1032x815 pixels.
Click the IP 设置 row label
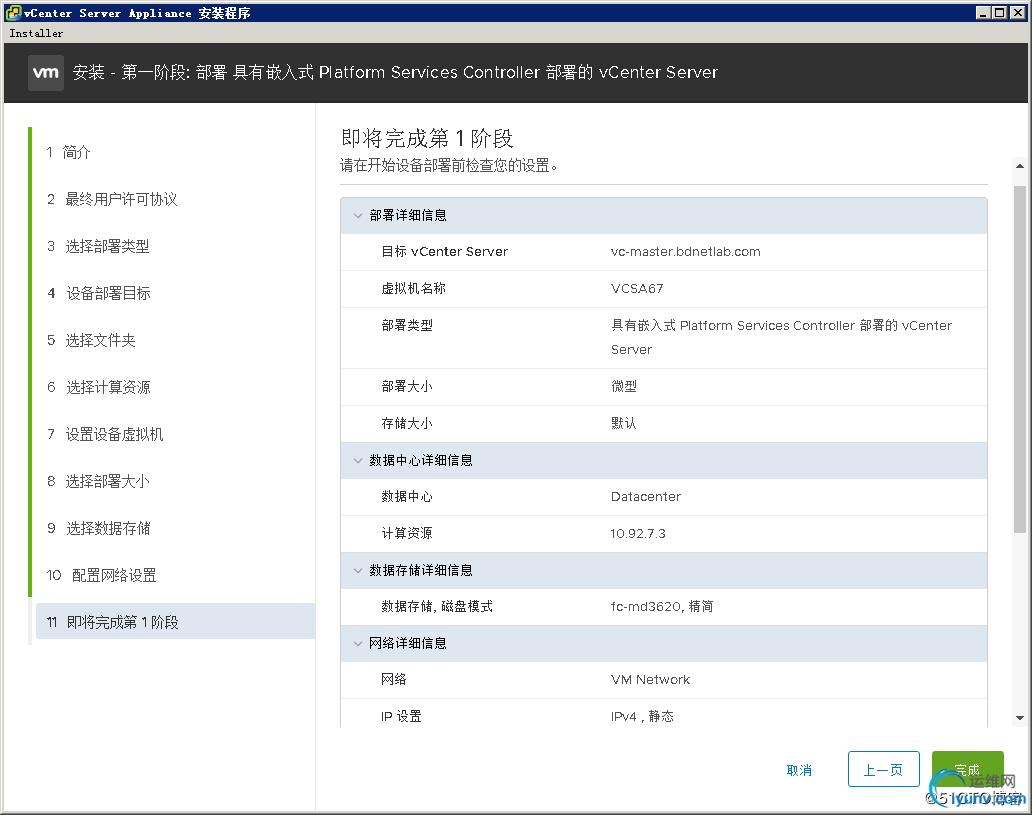pyautogui.click(x=401, y=716)
